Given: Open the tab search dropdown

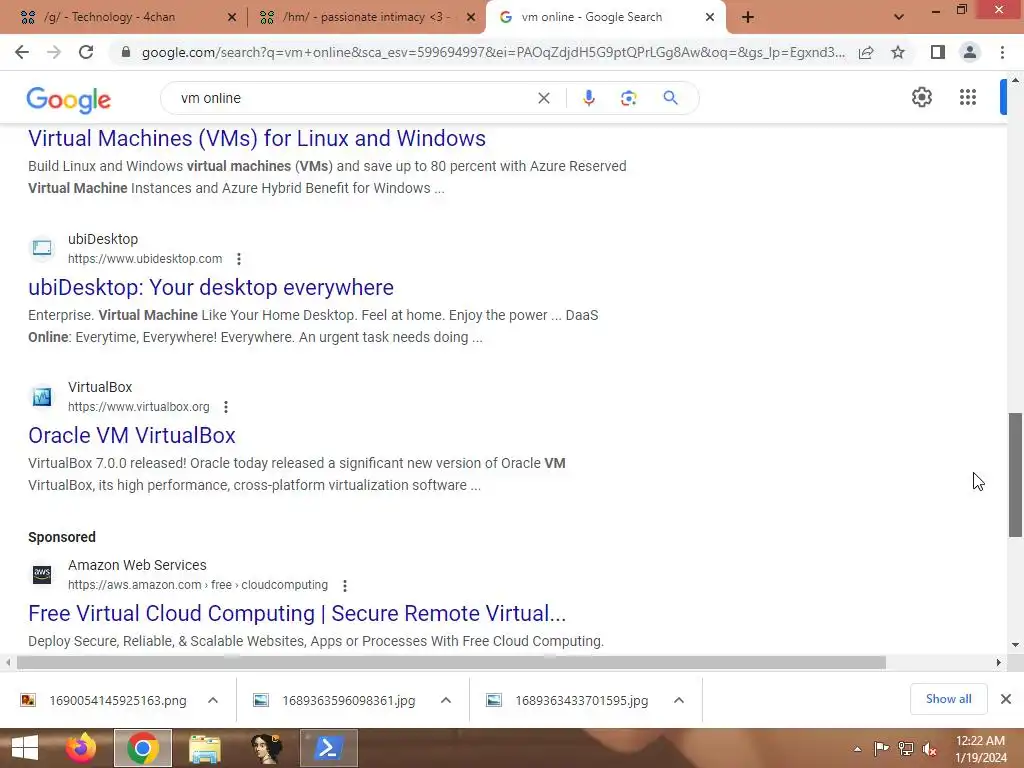Looking at the screenshot, I should tap(899, 17).
